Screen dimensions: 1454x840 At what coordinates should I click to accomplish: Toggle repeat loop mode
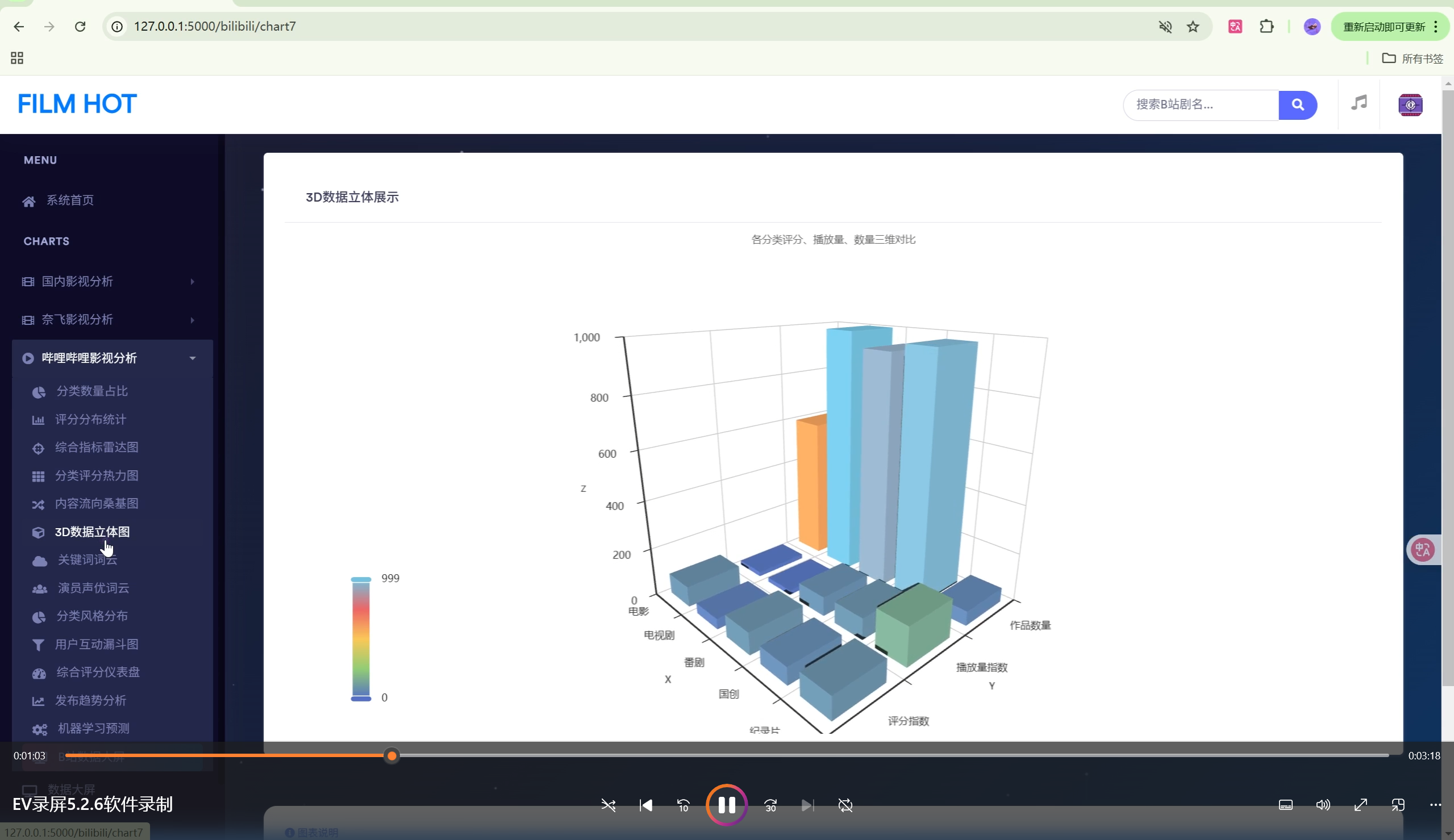pyautogui.click(x=845, y=805)
